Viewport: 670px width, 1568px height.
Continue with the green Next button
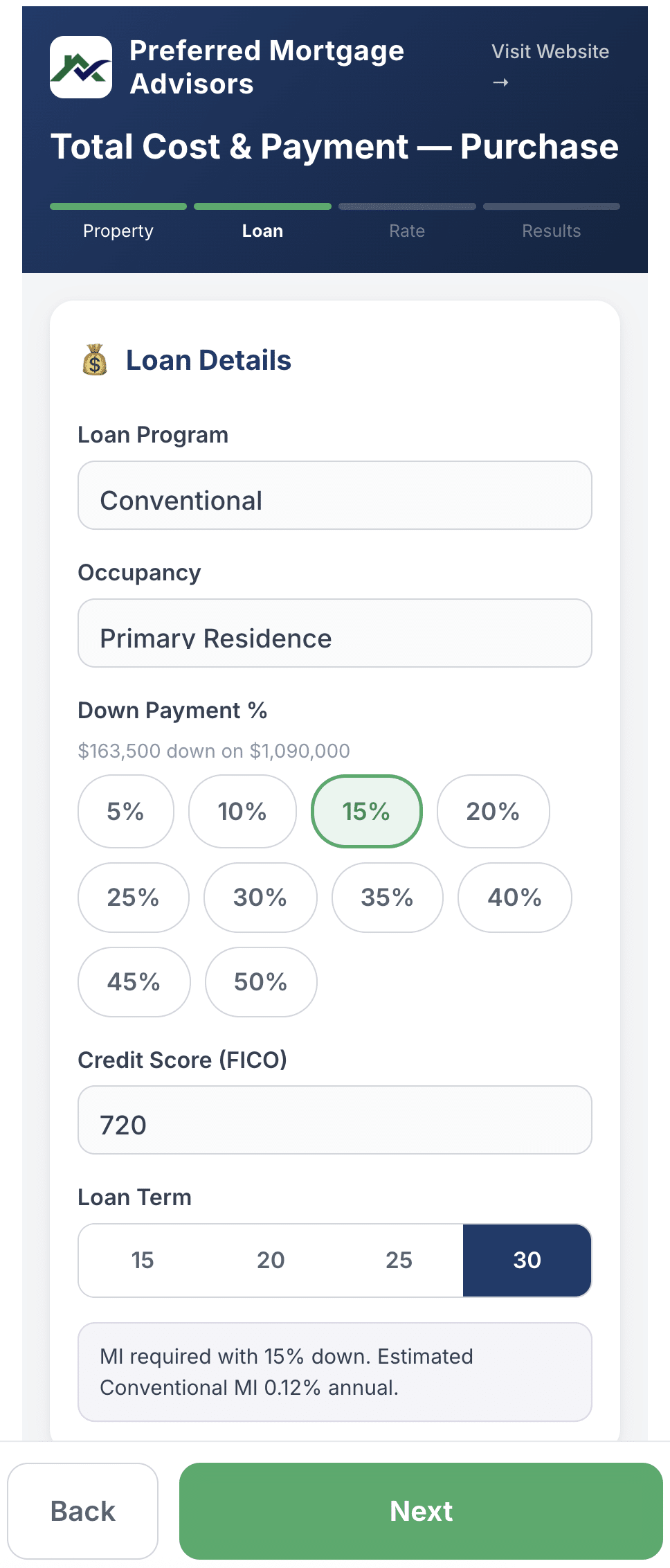[421, 1511]
